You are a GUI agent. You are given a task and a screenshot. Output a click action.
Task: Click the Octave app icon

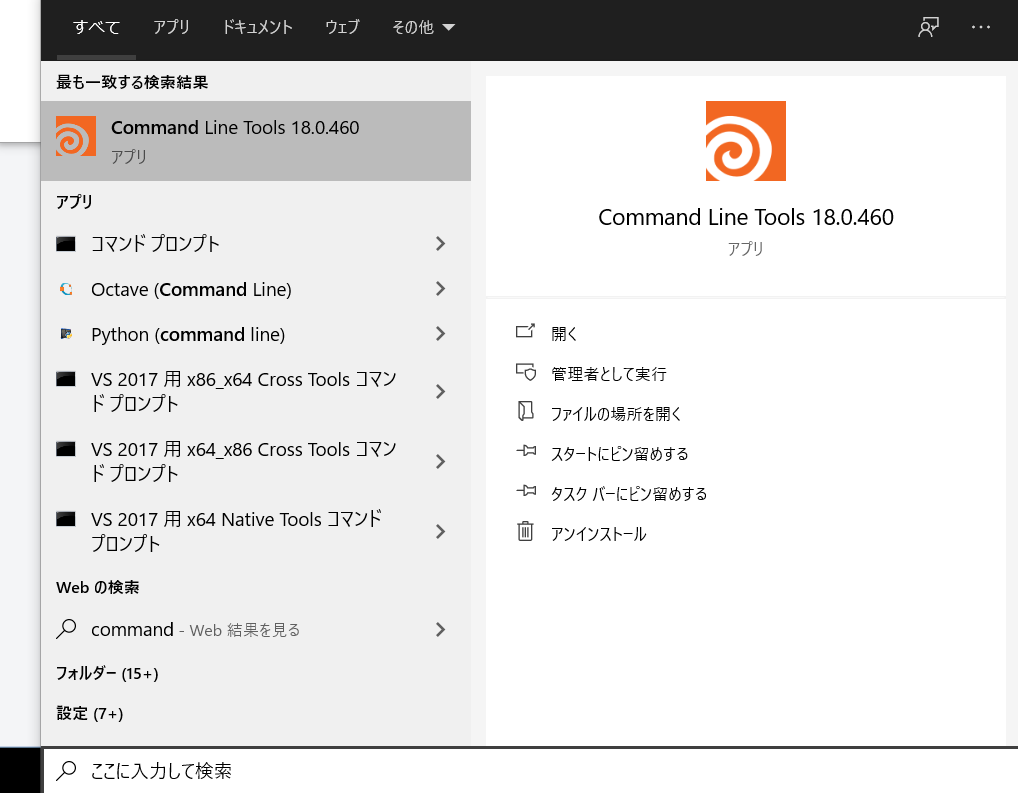click(66, 289)
